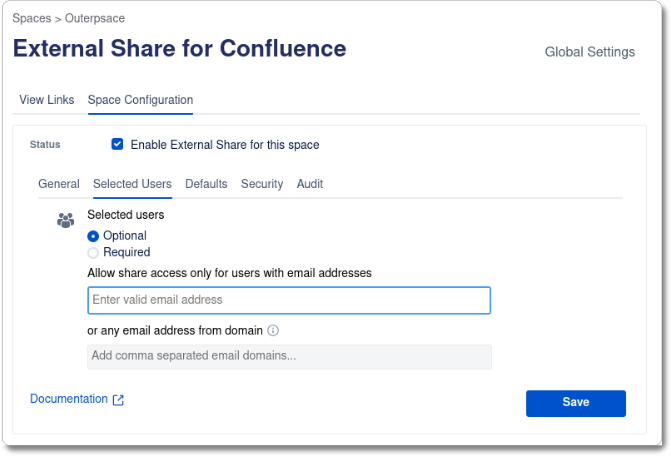671x456 pixels.
Task: Click the Outerpsace breadcrumb
Action: pos(95,18)
